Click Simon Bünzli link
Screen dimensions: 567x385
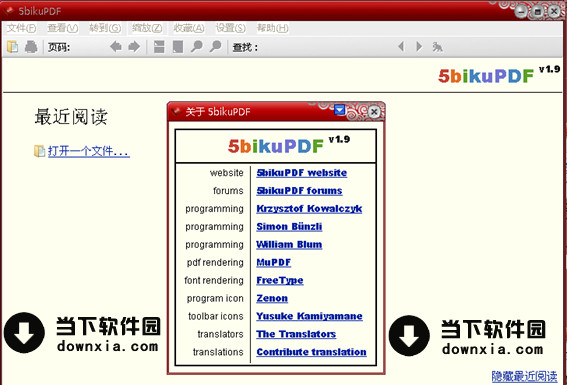(x=289, y=227)
